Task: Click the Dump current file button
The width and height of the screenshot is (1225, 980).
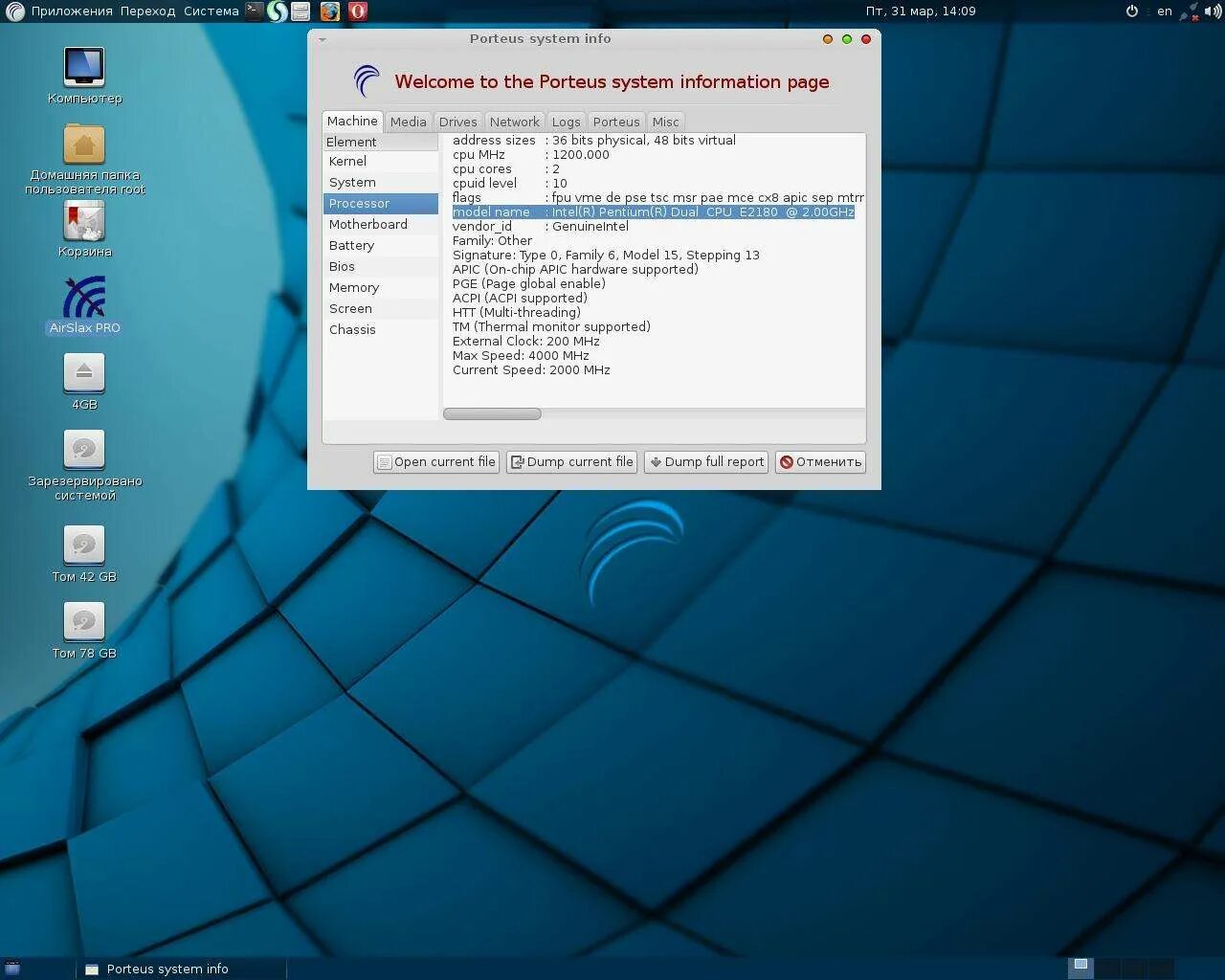Action: (x=571, y=461)
